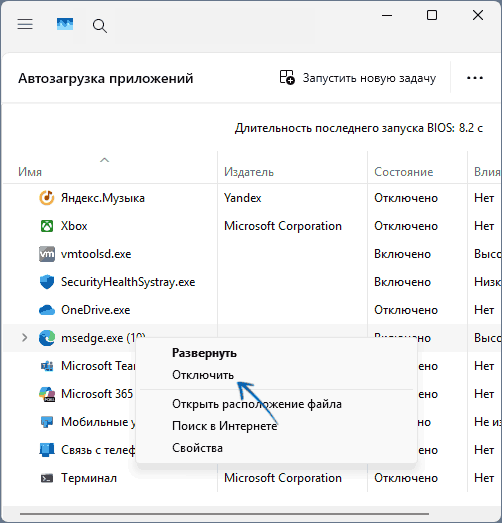Choose Отключить in the context menu
This screenshot has height=523, width=502.
[203, 375]
